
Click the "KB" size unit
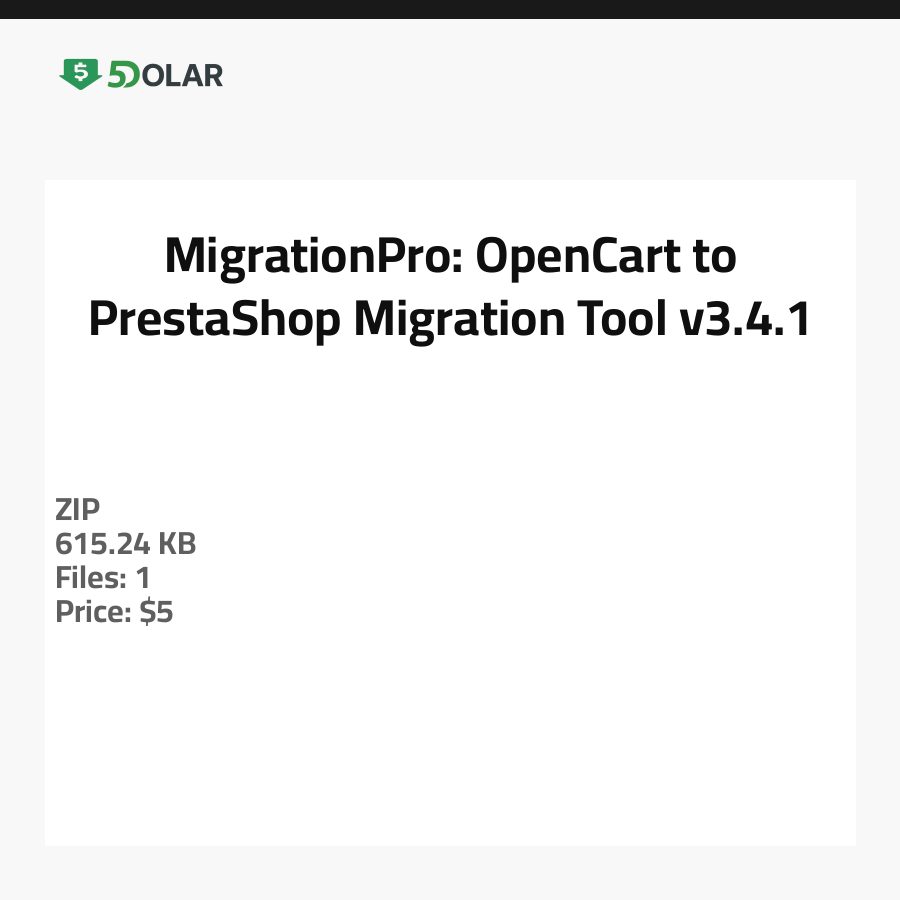[178, 544]
